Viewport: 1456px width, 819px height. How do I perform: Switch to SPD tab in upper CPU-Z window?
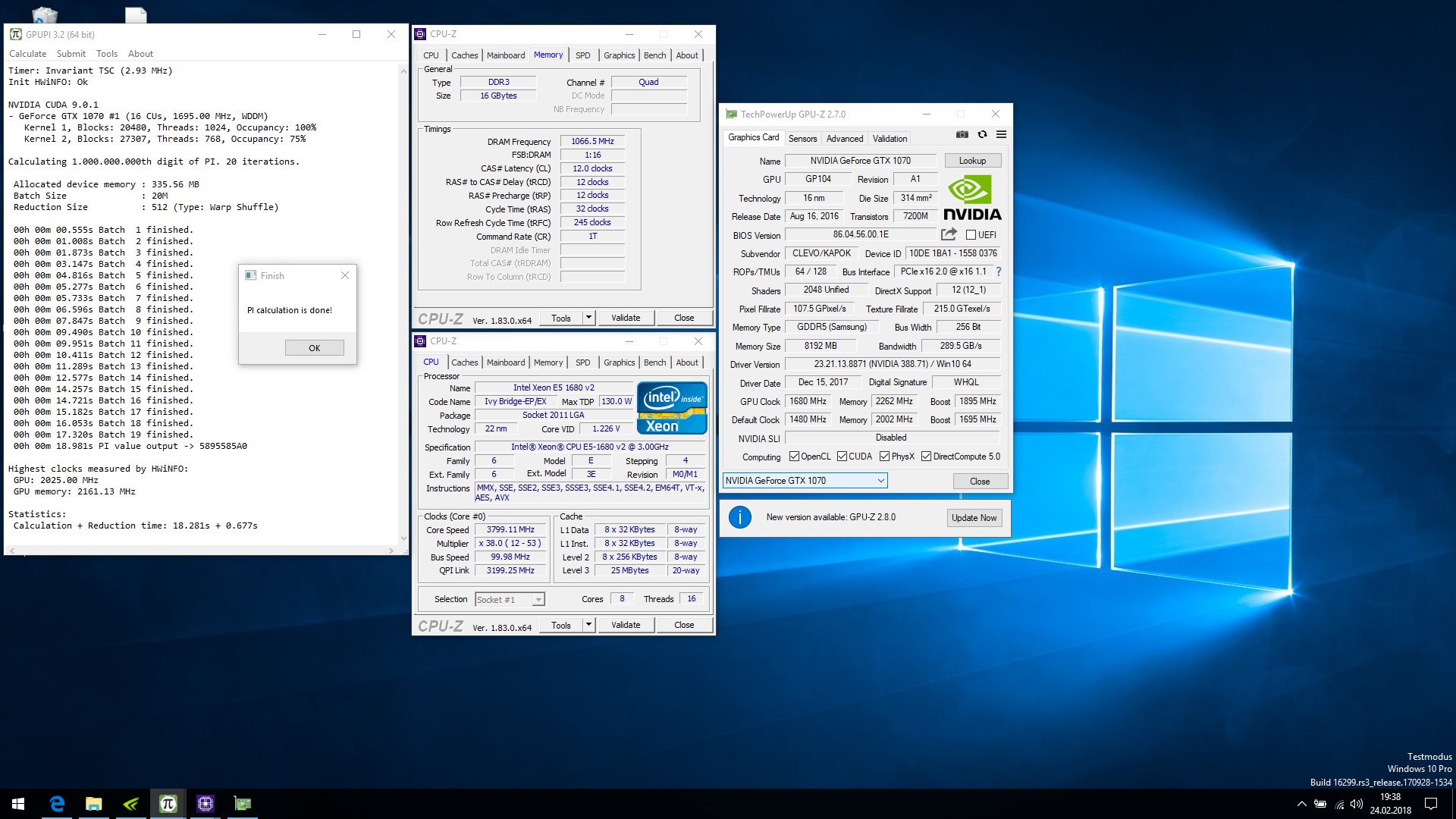click(582, 55)
